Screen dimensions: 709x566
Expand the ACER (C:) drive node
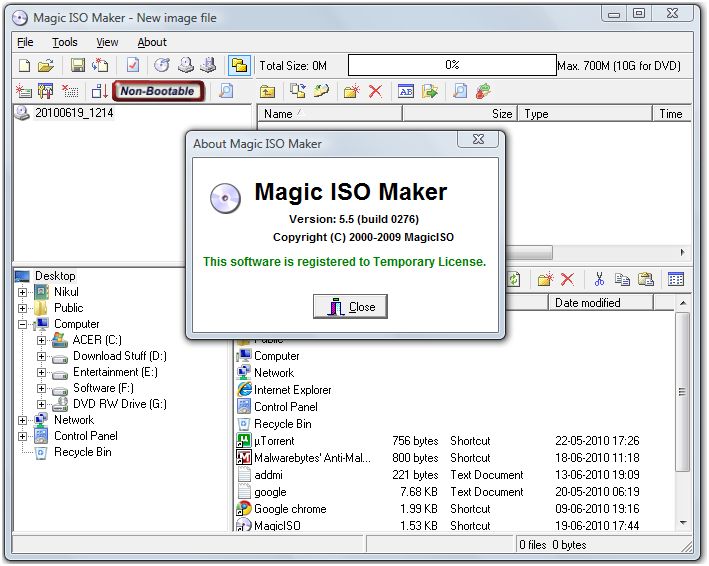click(x=41, y=340)
